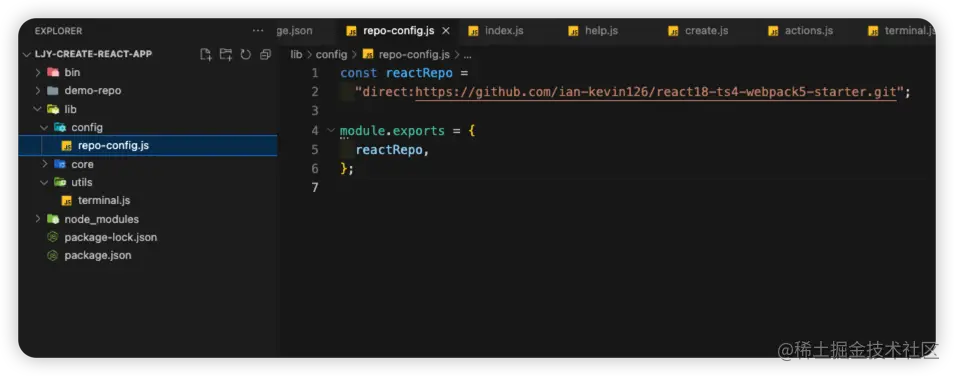The width and height of the screenshot is (954, 376).
Task: Open the GitHub repository URL link in code
Action: [656, 92]
